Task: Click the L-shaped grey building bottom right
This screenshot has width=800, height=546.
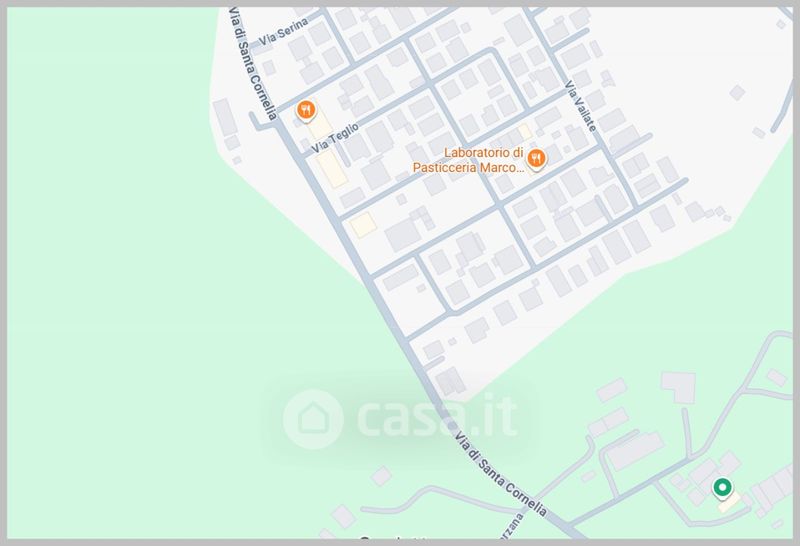Action: point(679,388)
